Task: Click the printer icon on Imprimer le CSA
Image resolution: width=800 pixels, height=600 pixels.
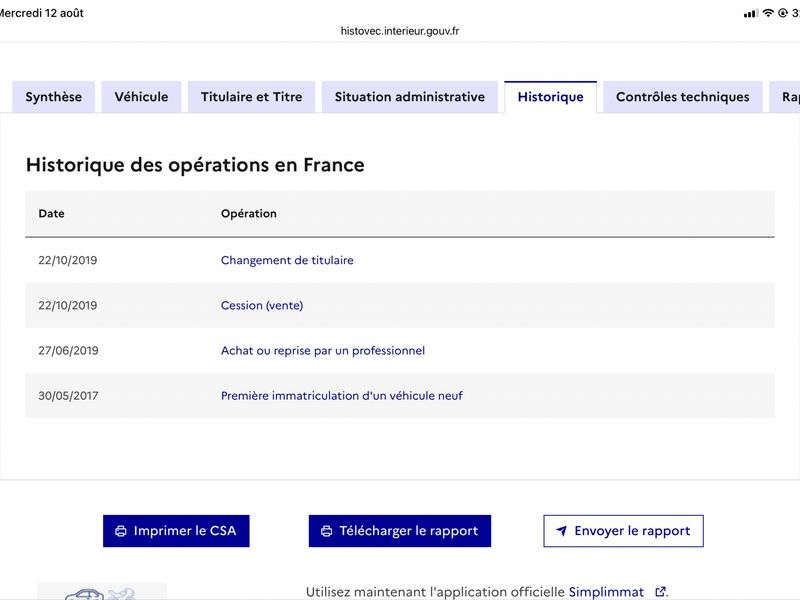Action: [121, 531]
